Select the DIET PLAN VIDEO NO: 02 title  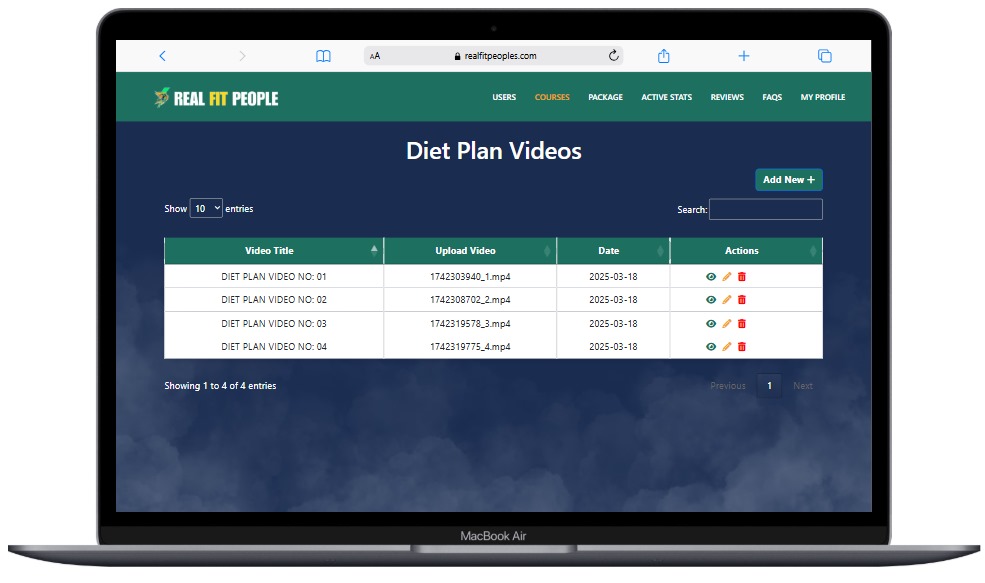tap(274, 300)
